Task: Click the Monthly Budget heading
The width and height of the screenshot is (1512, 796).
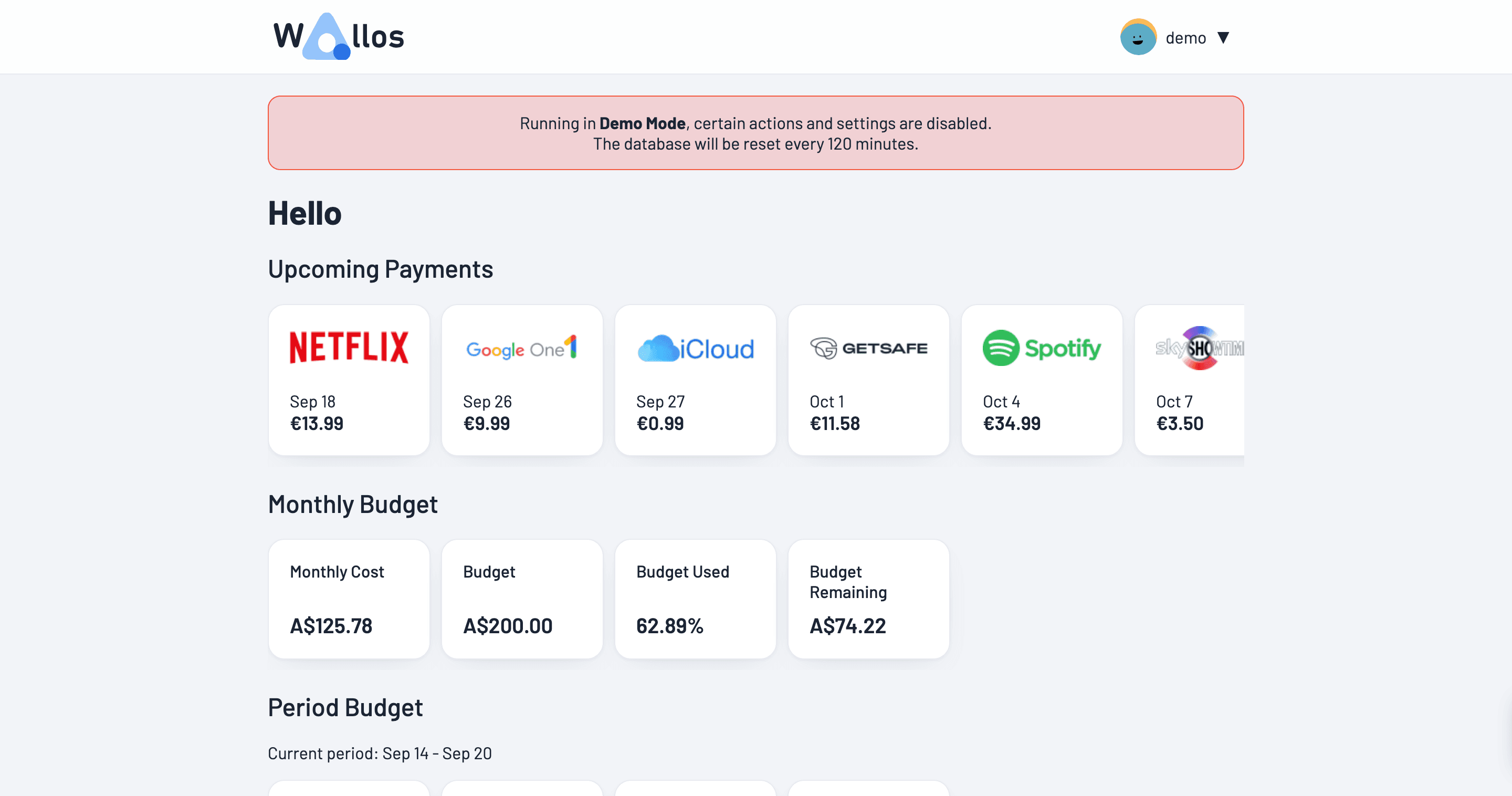Action: pos(353,504)
